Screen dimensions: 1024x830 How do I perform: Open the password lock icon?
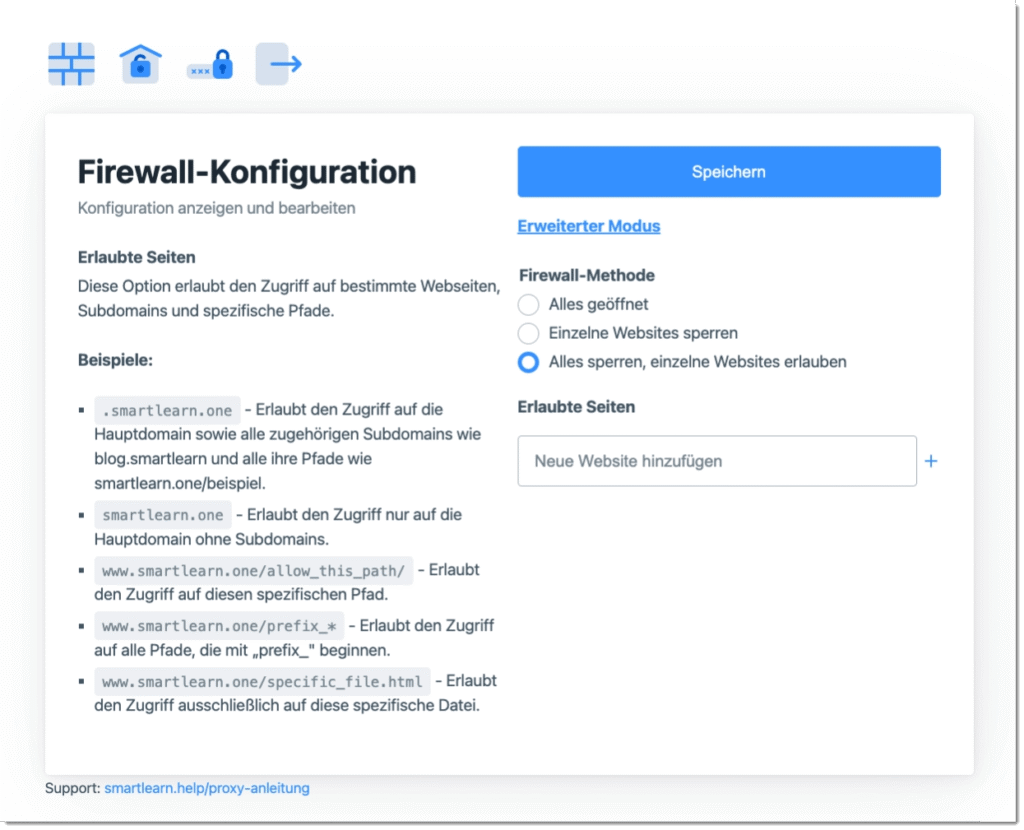[210, 67]
